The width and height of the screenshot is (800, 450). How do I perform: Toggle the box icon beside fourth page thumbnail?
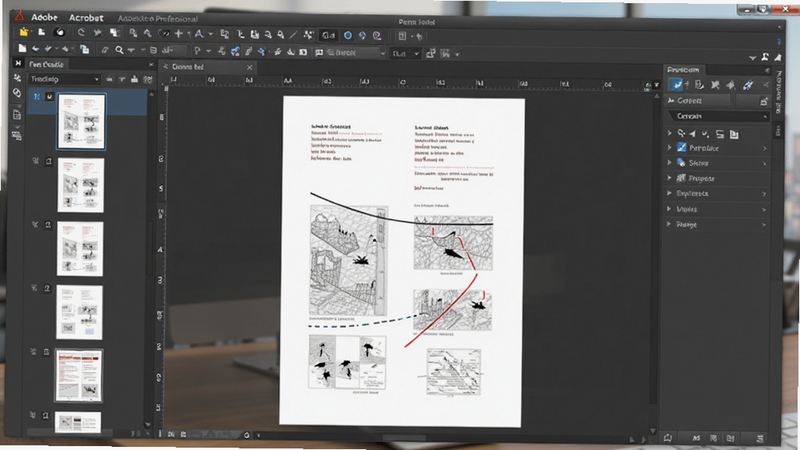pos(47,288)
